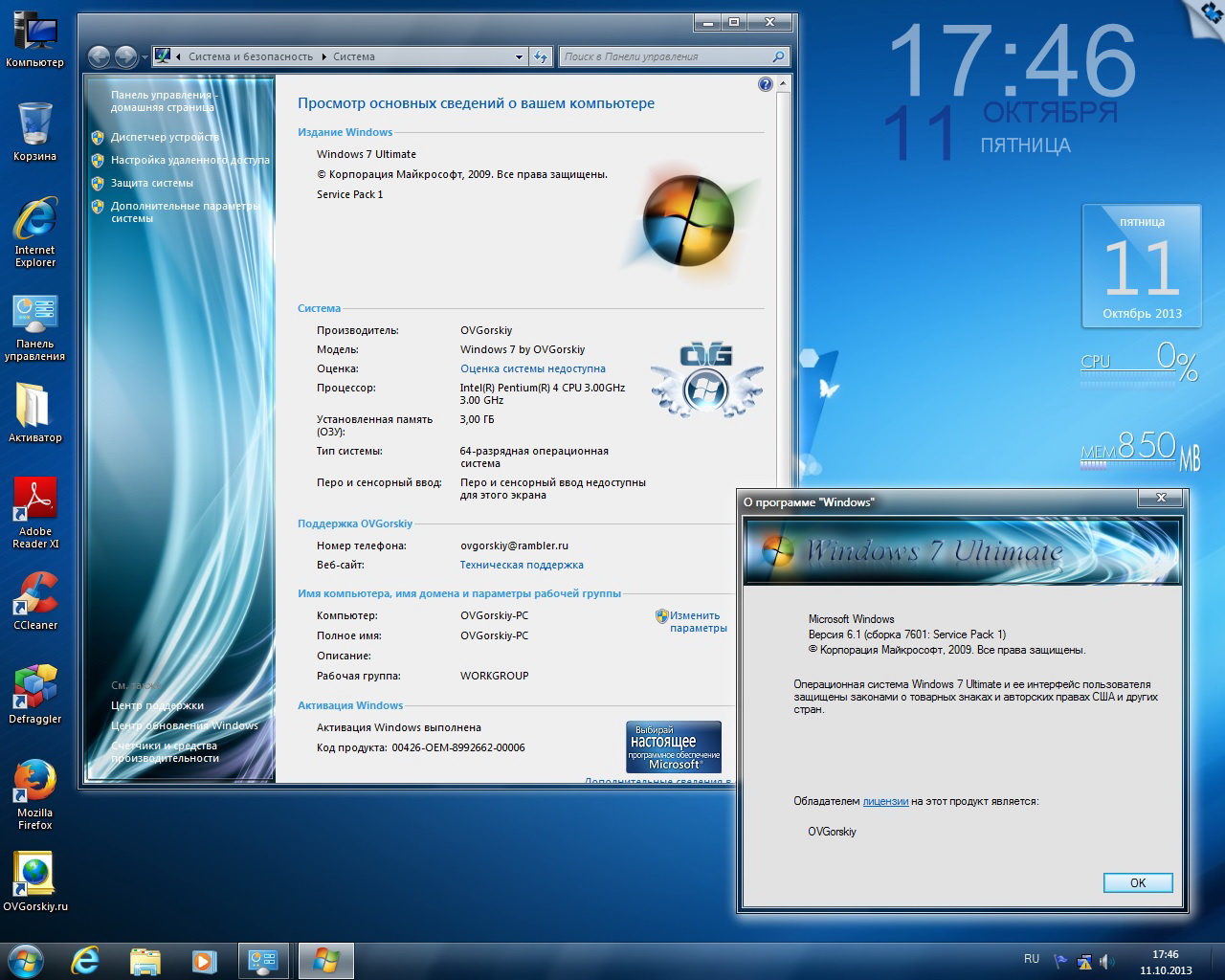Switch to Control Panel taskbar button
This screenshot has height=980, width=1225.
click(263, 960)
